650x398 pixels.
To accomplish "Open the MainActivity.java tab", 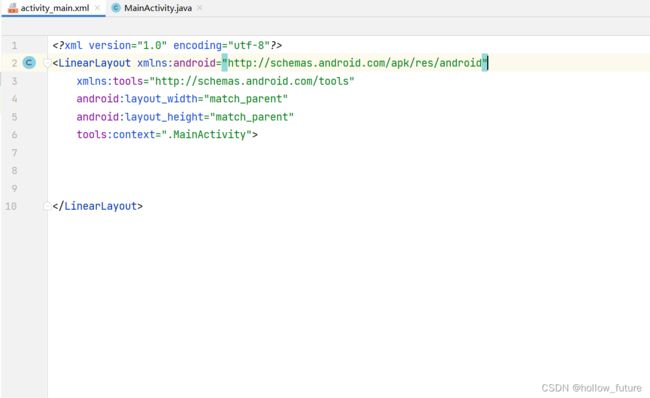I will tap(158, 8).
